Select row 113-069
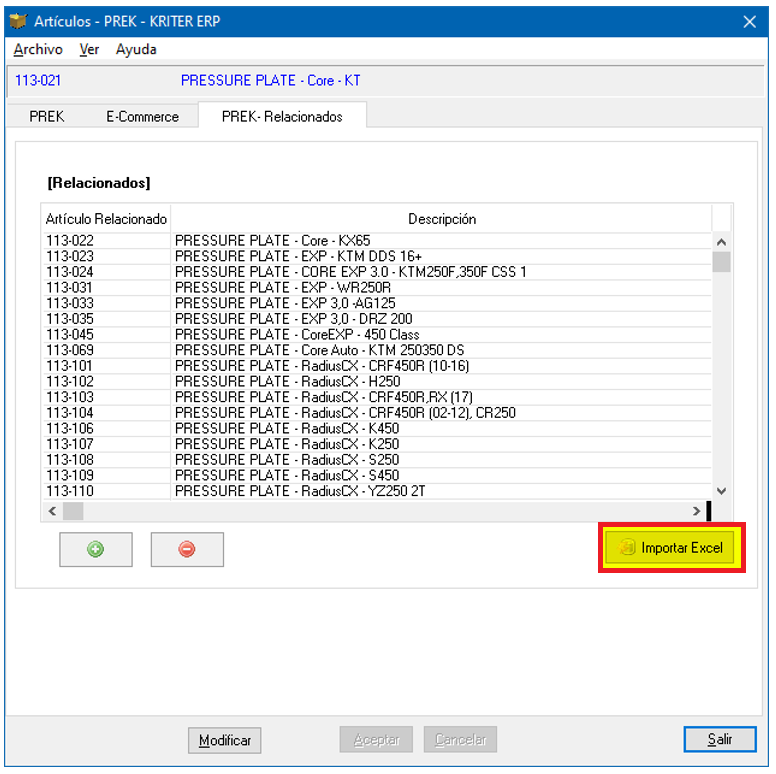 click(377, 350)
